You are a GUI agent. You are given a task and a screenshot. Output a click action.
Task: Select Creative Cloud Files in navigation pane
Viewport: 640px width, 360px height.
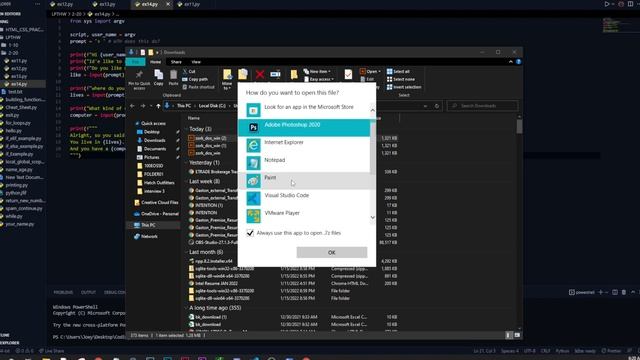click(x=156, y=202)
